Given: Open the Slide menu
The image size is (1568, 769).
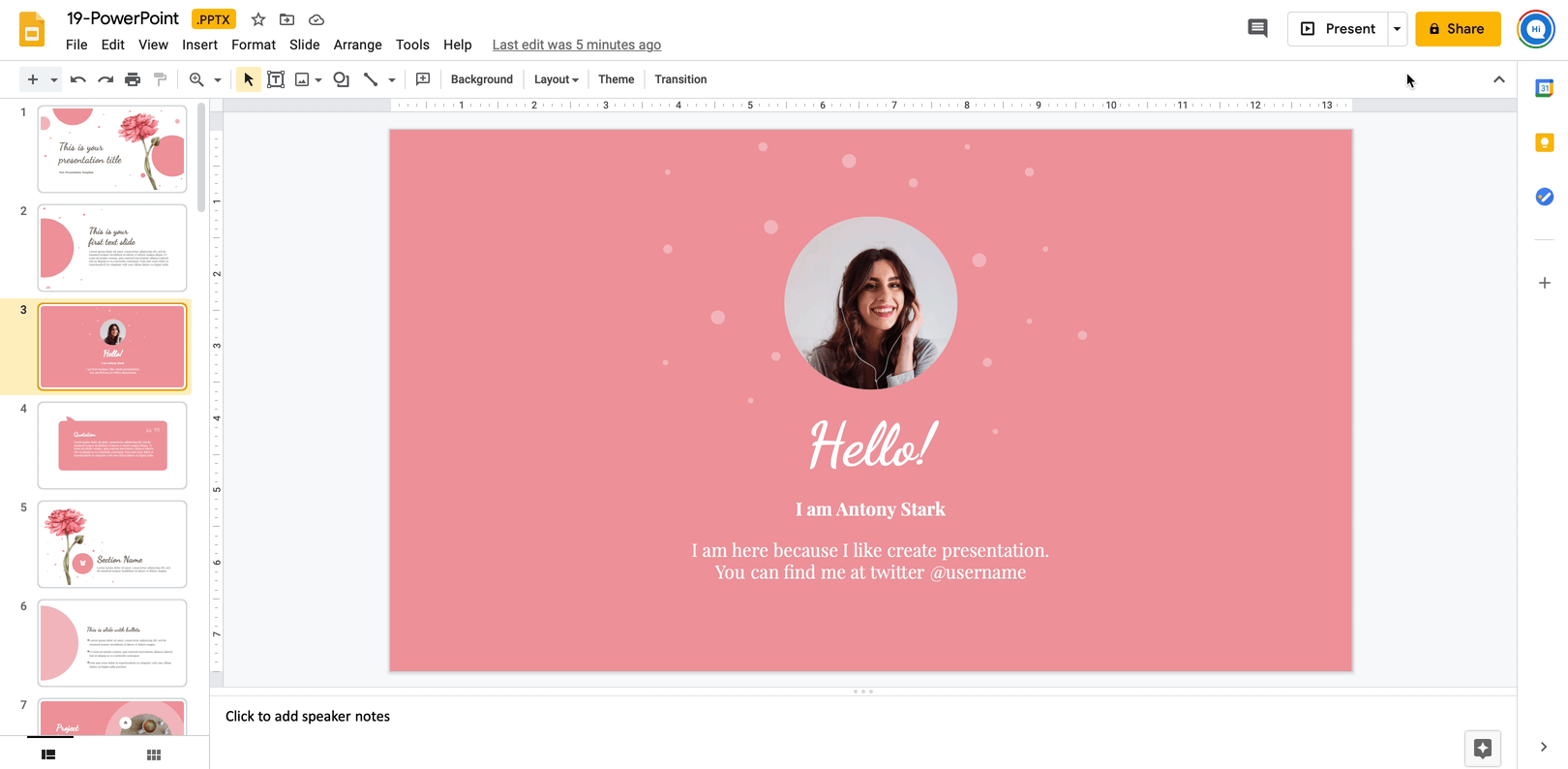Looking at the screenshot, I should [x=305, y=45].
